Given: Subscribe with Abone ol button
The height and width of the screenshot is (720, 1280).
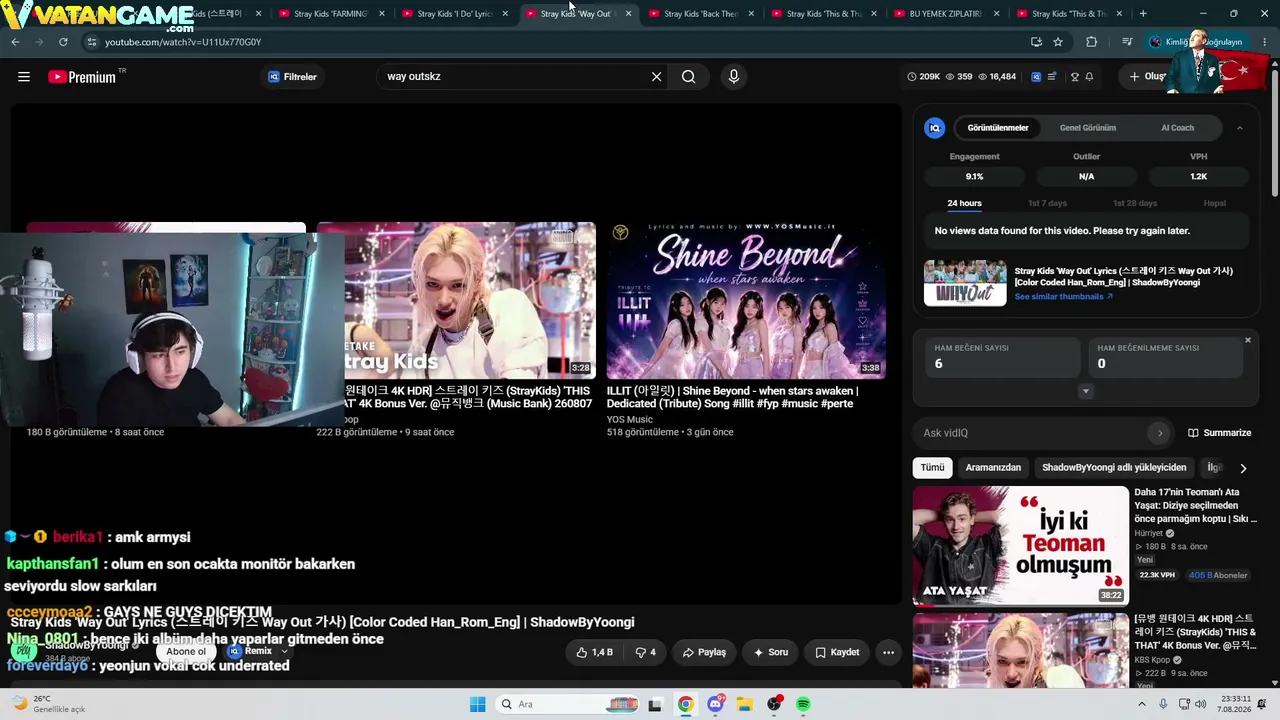Looking at the screenshot, I should [186, 651].
